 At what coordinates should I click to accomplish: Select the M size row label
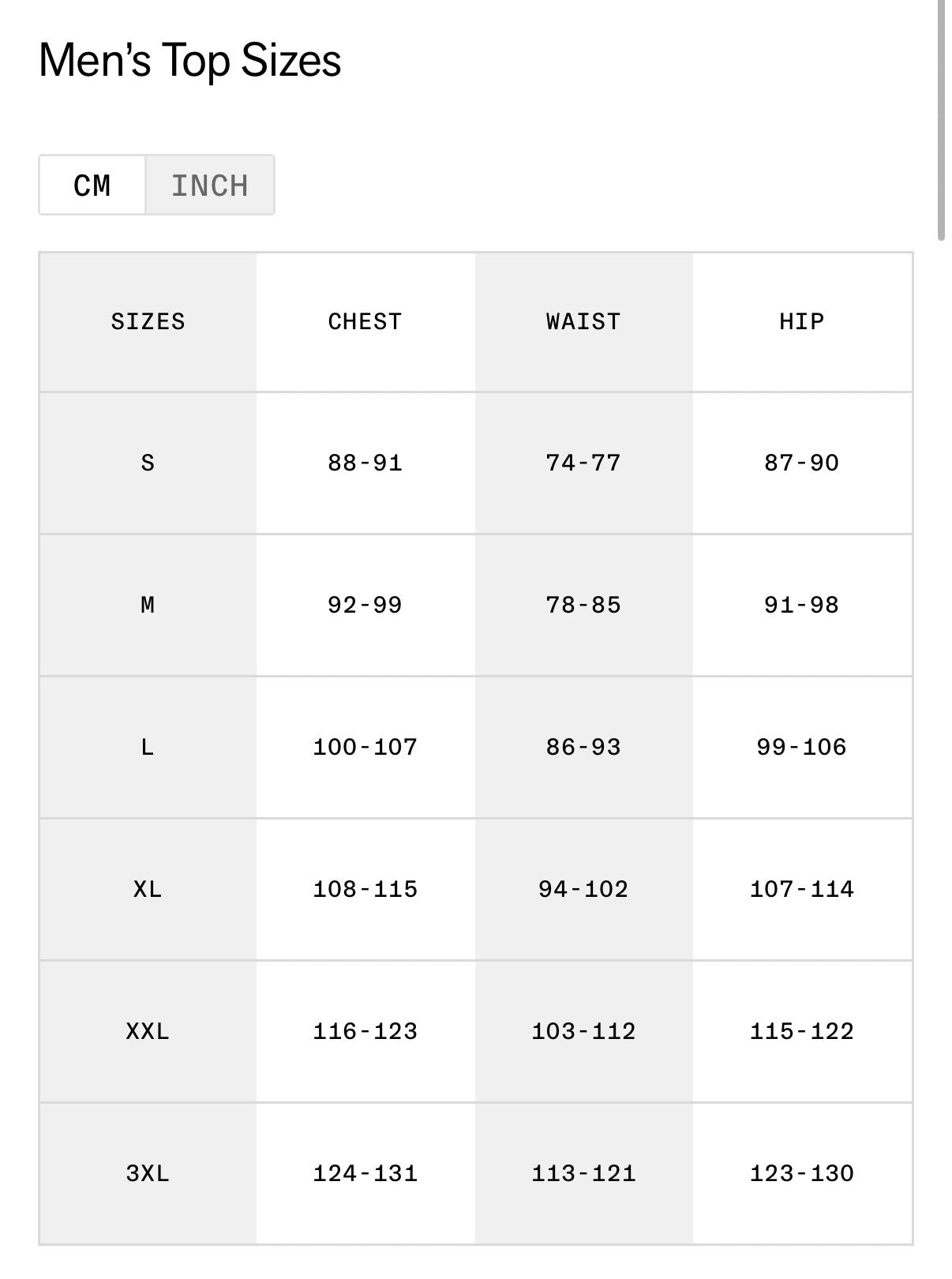pyautogui.click(x=148, y=606)
